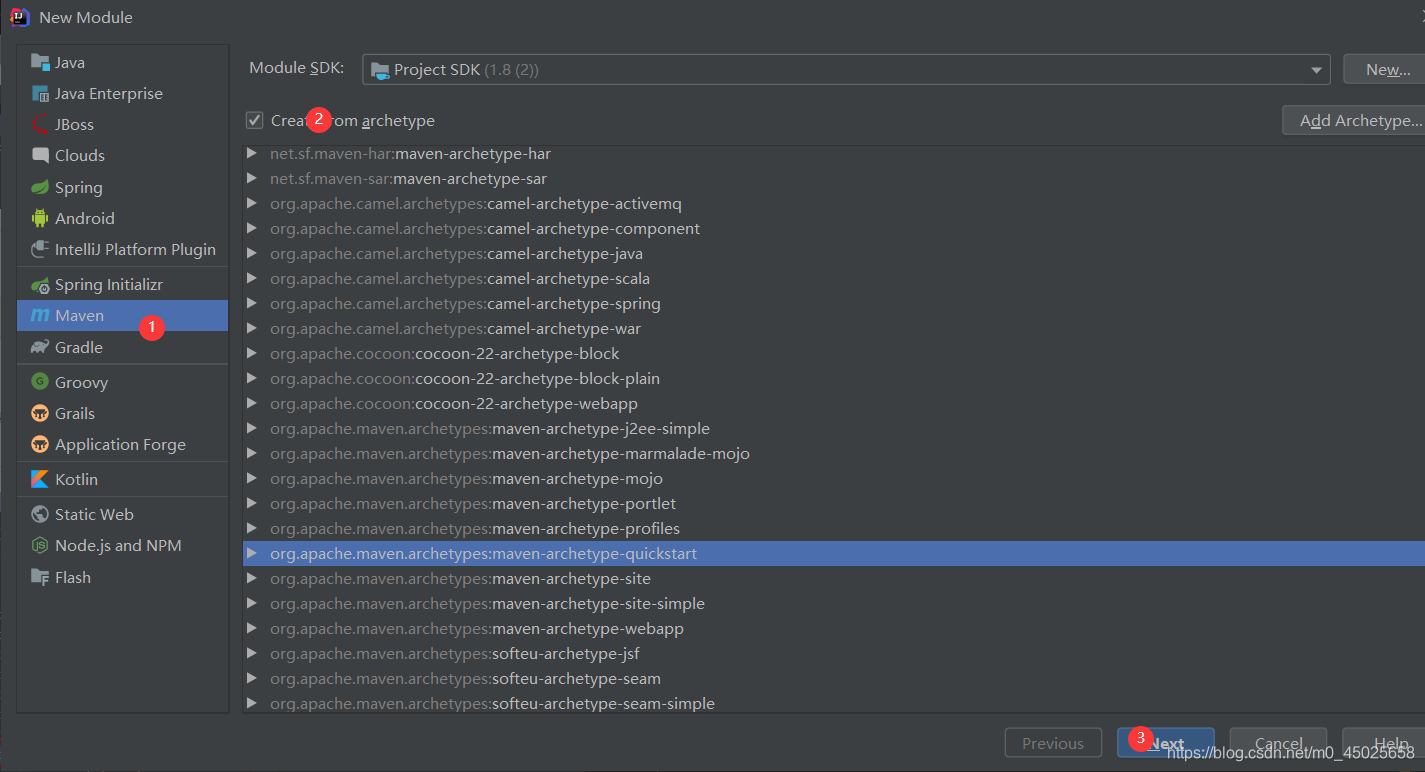Select Java module type
Image resolution: width=1425 pixels, height=772 pixels.
coord(123,62)
